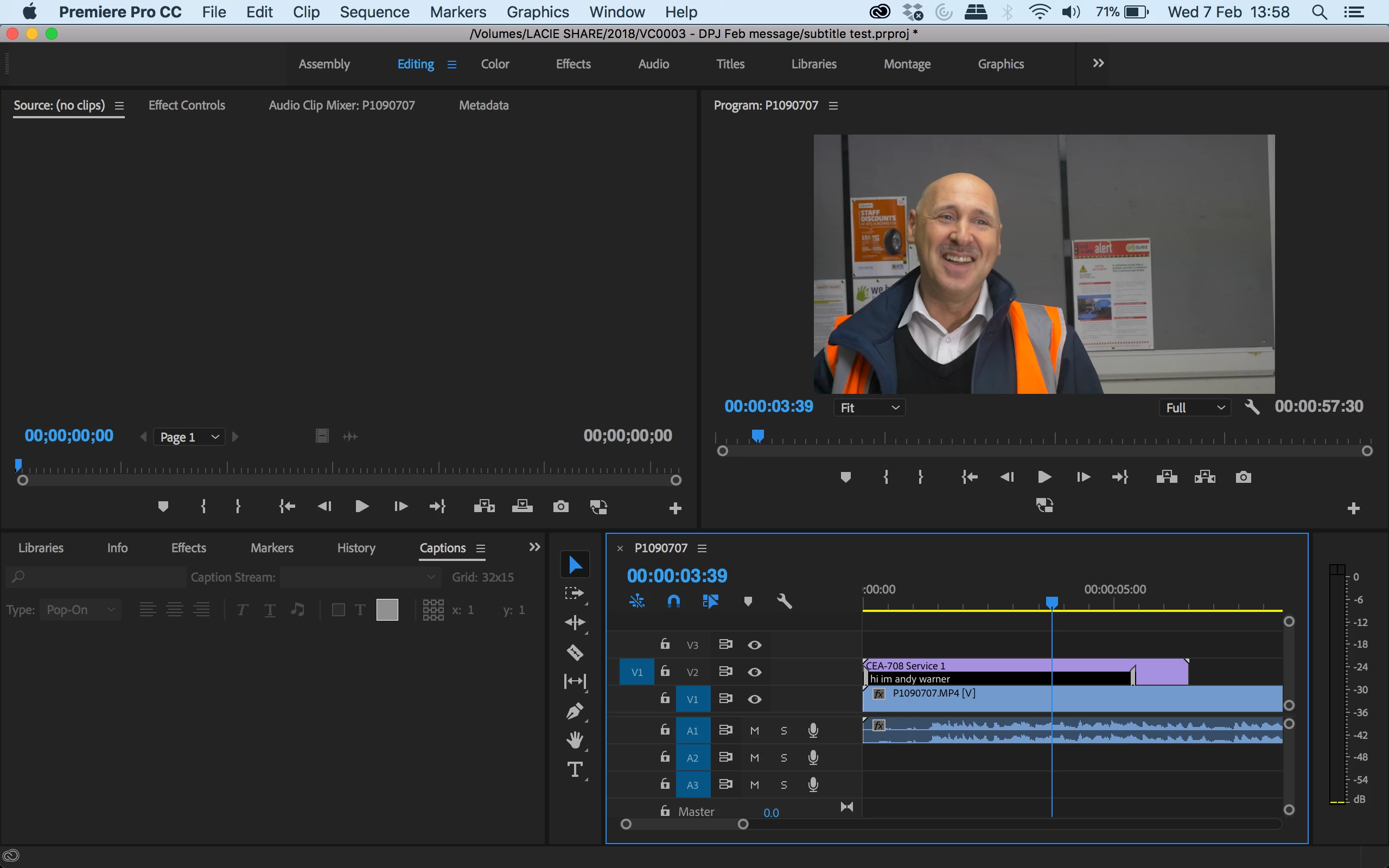Open Full playback resolution dropdown
Image resolution: width=1389 pixels, height=868 pixels.
click(1195, 407)
